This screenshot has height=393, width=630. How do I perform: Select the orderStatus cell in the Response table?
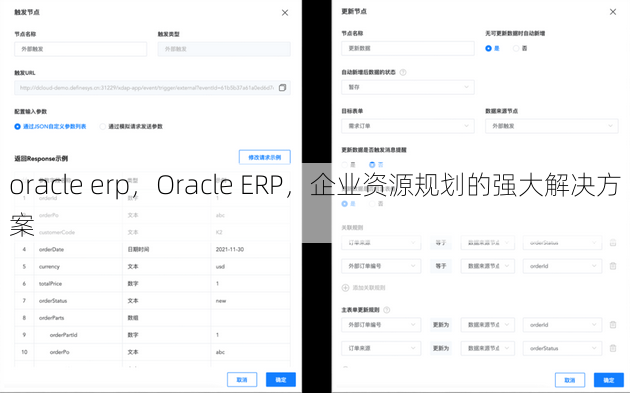point(78,301)
